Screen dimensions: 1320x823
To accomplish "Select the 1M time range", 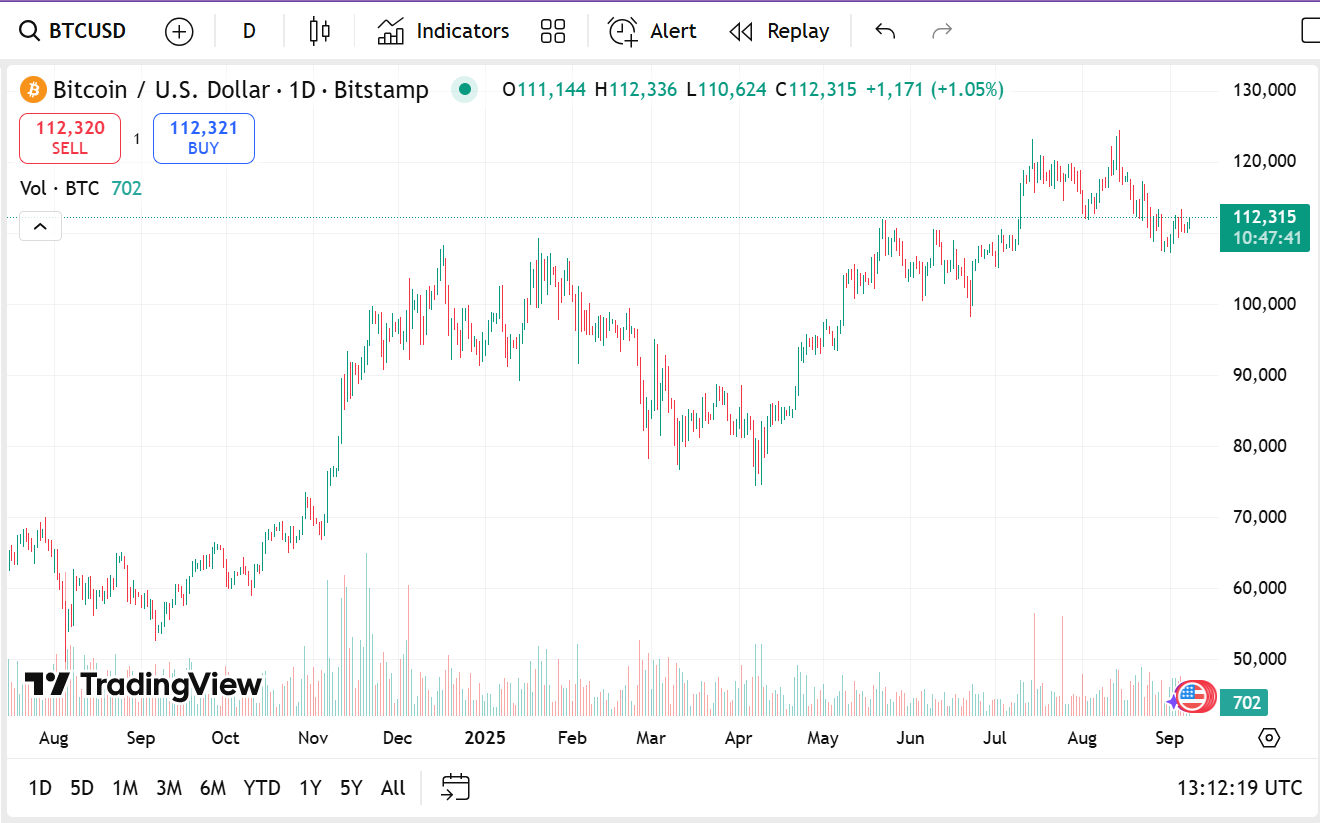I will (x=125, y=788).
